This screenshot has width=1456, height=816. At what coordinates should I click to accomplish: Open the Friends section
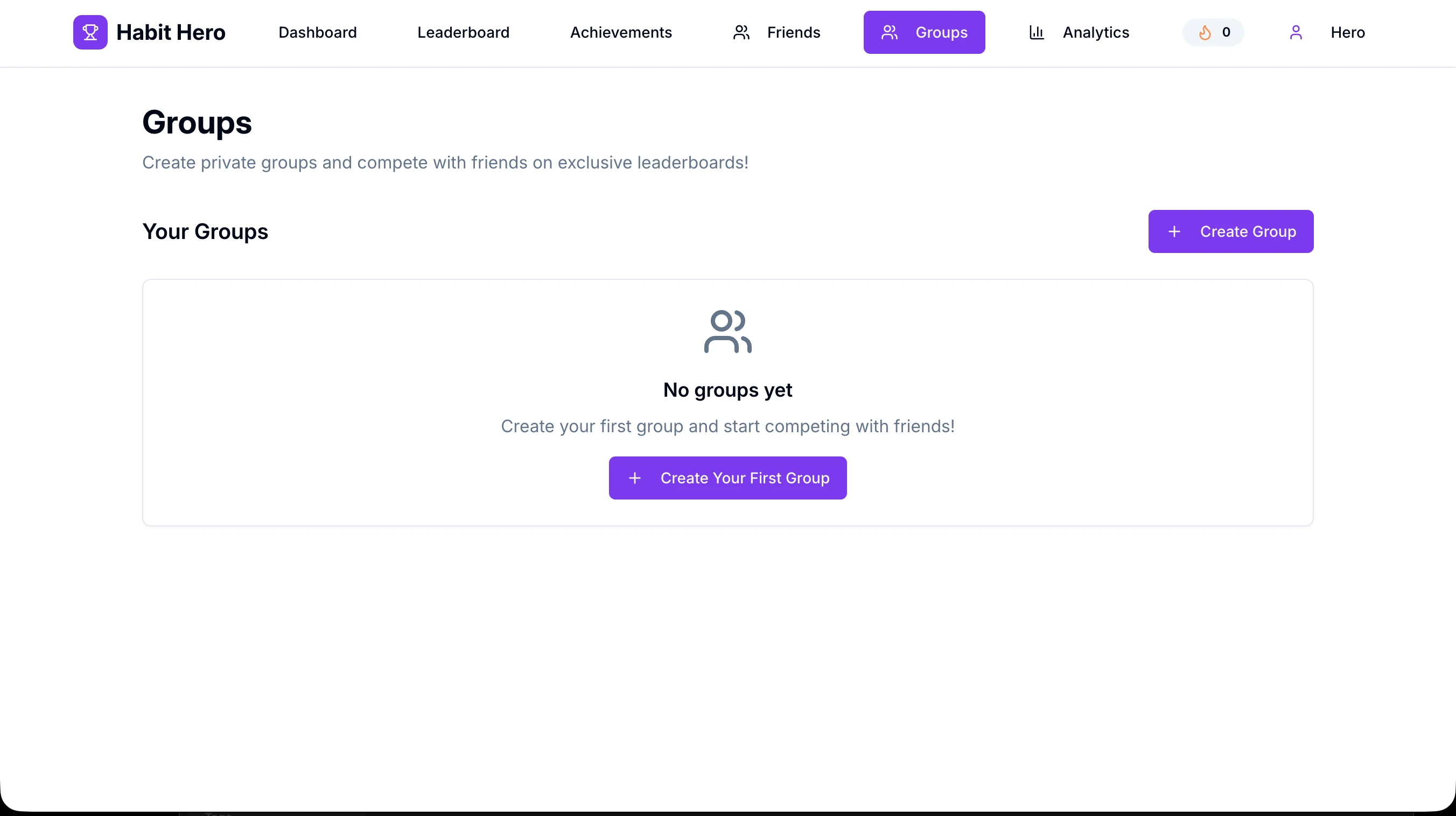[x=793, y=32]
